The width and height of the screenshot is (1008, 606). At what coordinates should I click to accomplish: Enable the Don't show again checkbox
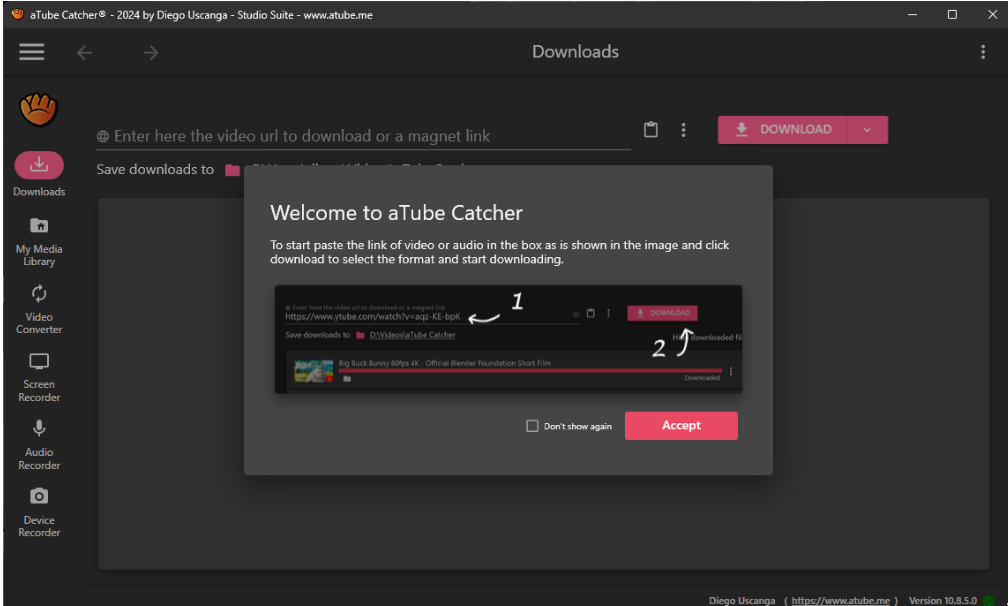pos(532,425)
